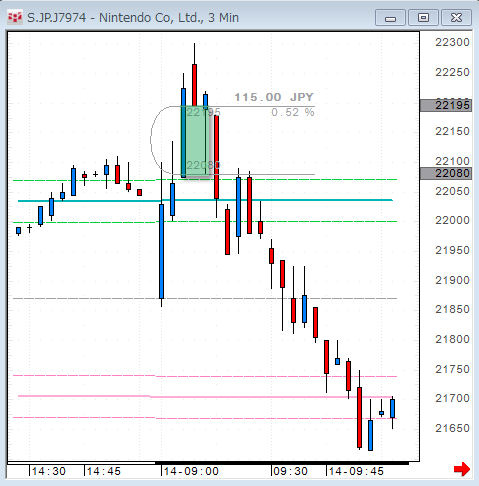The width and height of the screenshot is (479, 486).
Task: Minimize the Nintendo chart window
Action: (390, 18)
